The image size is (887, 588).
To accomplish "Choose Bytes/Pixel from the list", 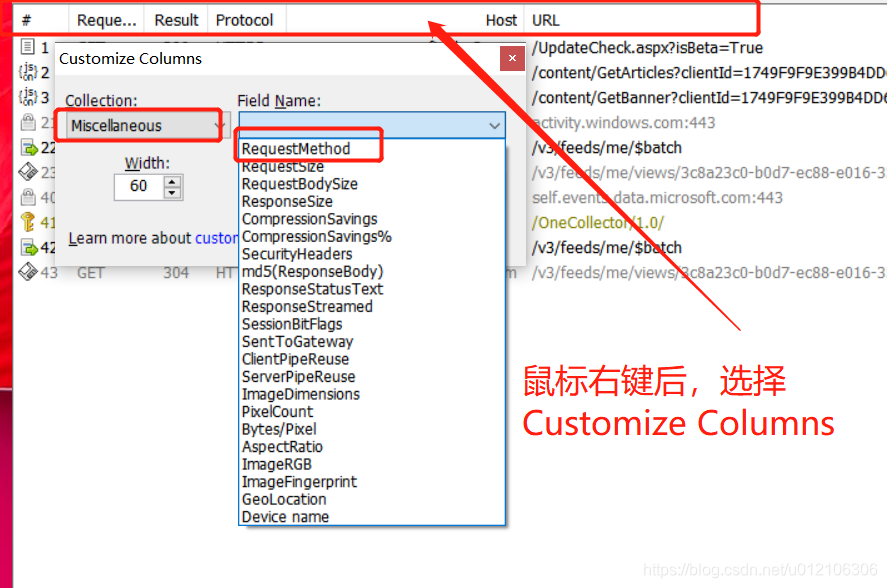I will click(x=279, y=430).
